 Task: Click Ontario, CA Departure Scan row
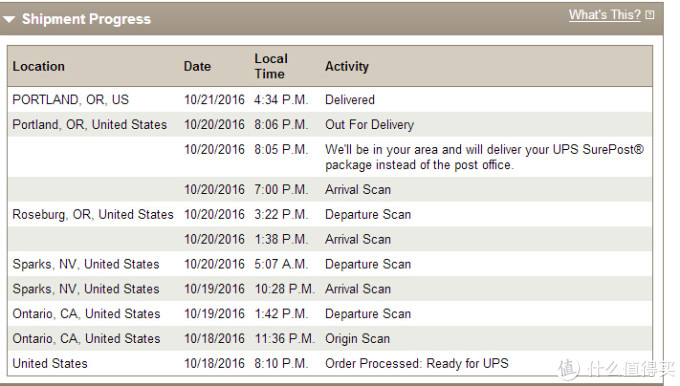coord(330,314)
